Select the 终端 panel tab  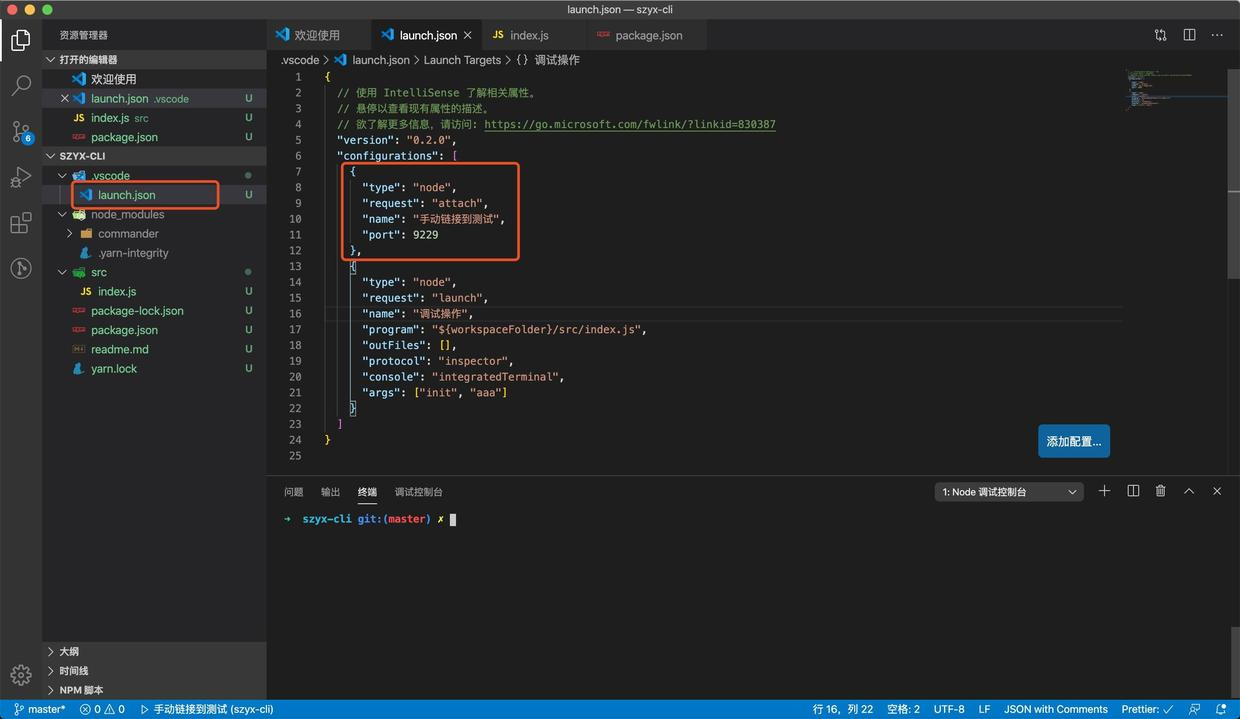click(x=367, y=492)
